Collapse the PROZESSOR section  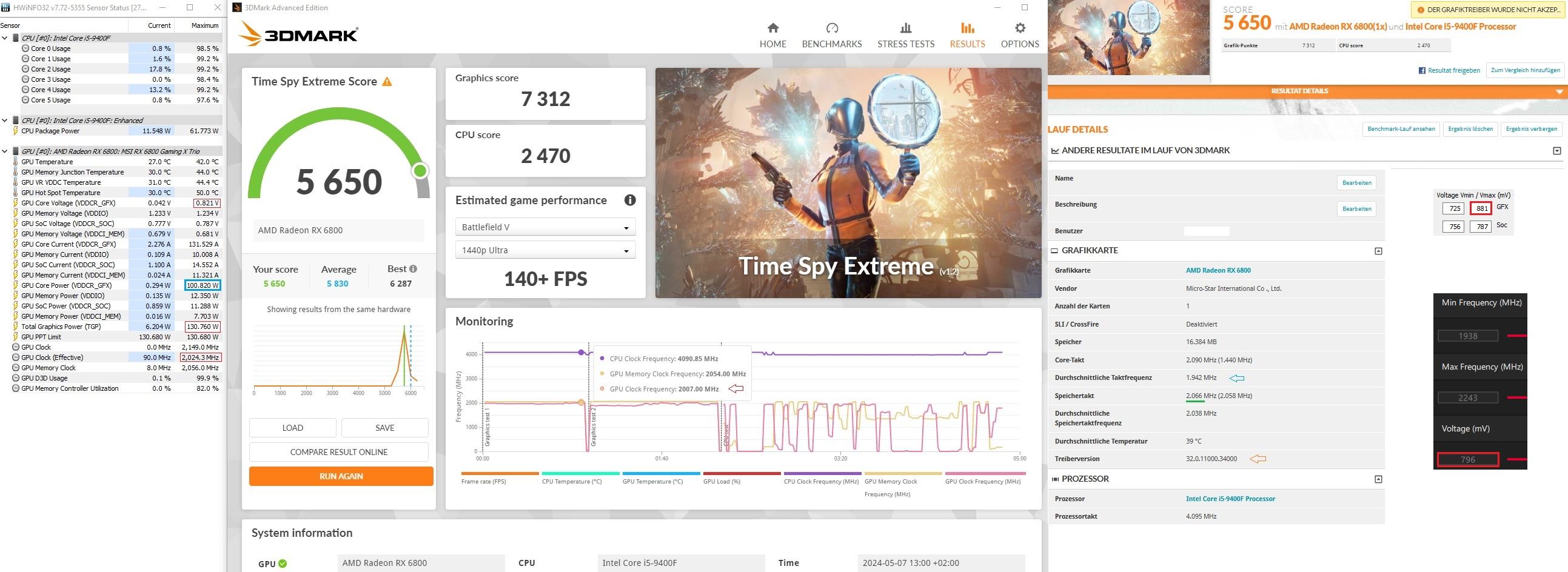pos(1378,479)
